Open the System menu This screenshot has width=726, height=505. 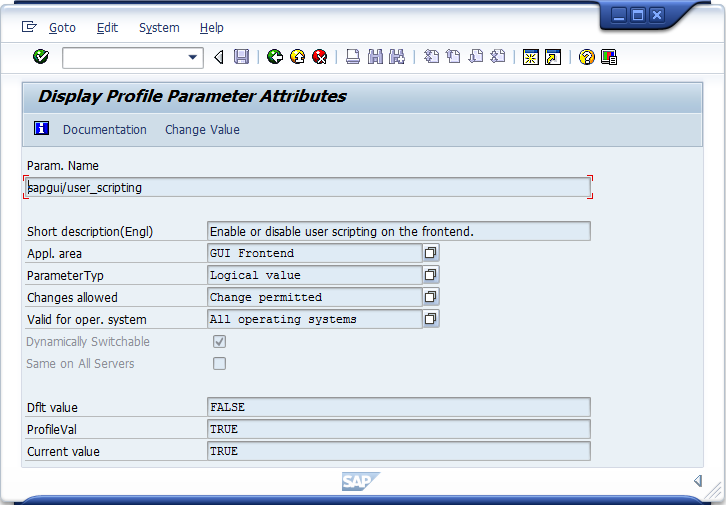(159, 28)
